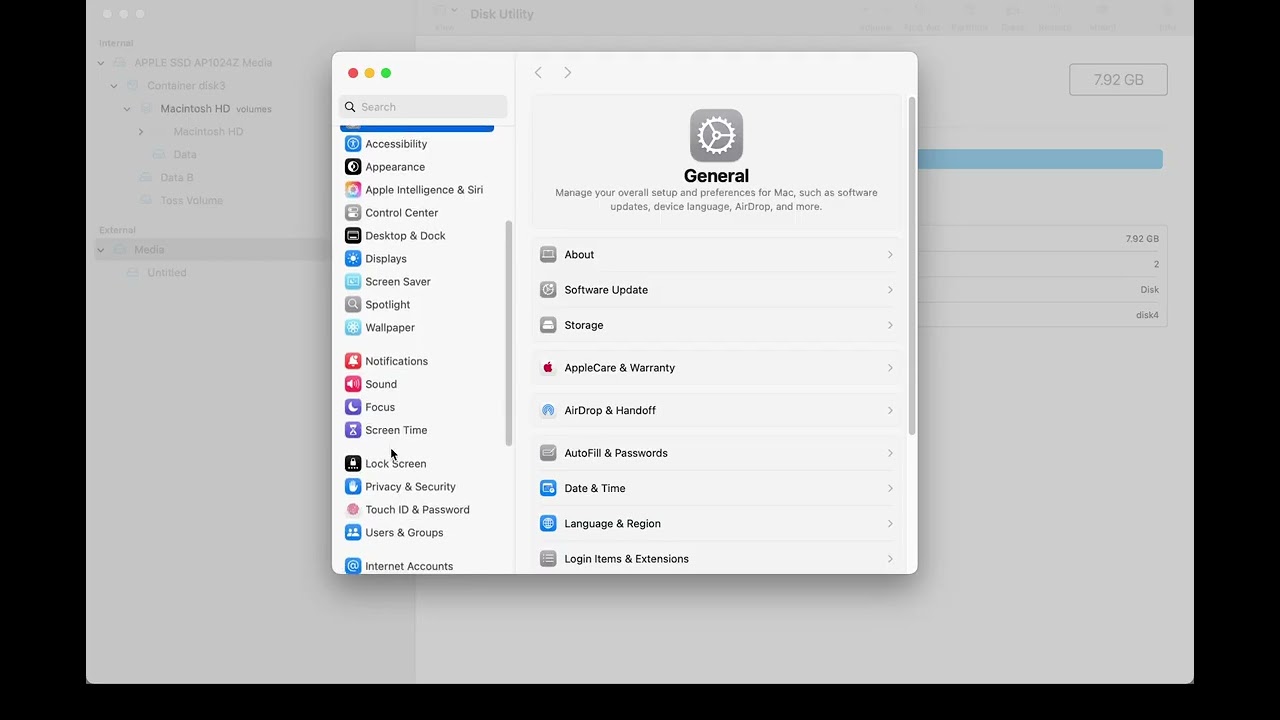Click the chevron on the Date & Time row
Viewport: 1280px width, 720px height.
pyautogui.click(x=890, y=488)
